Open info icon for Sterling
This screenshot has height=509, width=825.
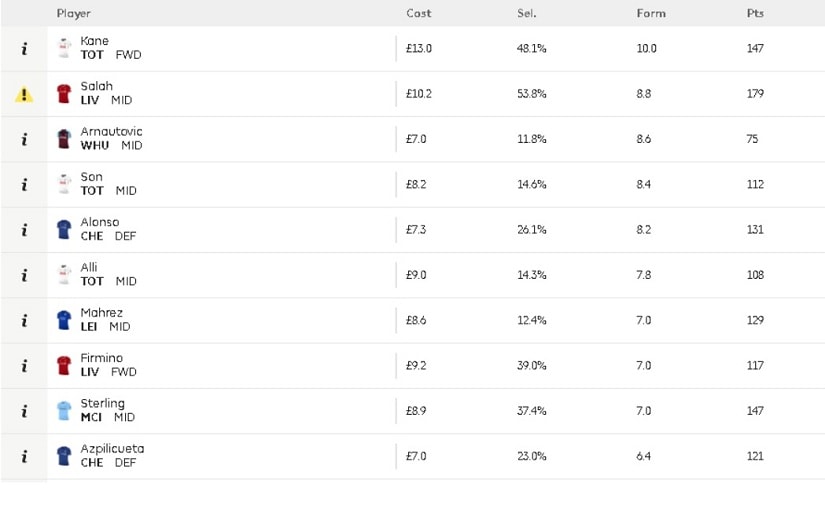(x=24, y=411)
